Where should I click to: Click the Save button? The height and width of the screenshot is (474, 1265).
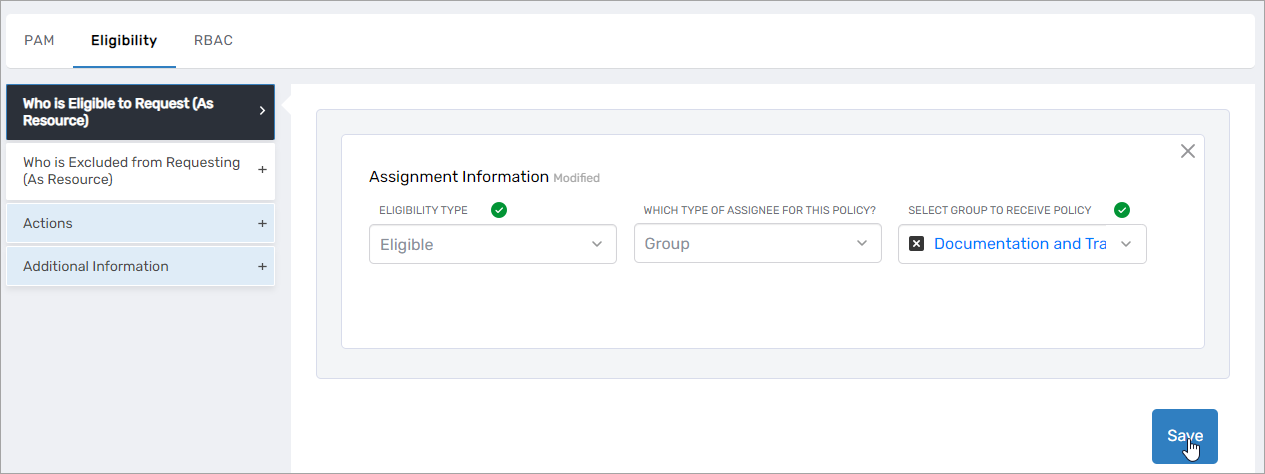(x=1184, y=436)
